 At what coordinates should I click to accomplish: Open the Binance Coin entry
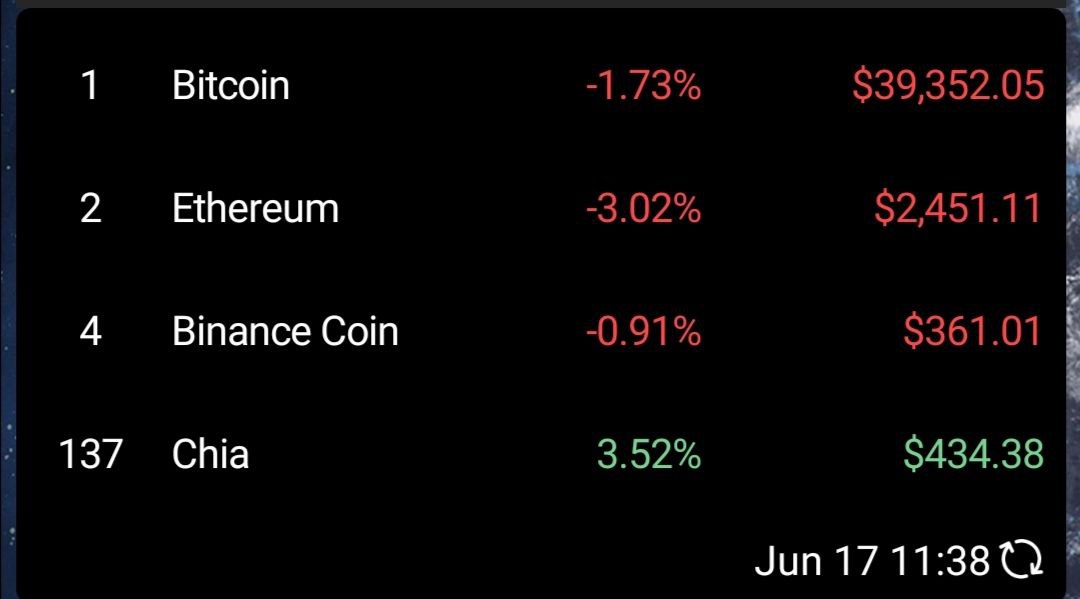(x=285, y=331)
